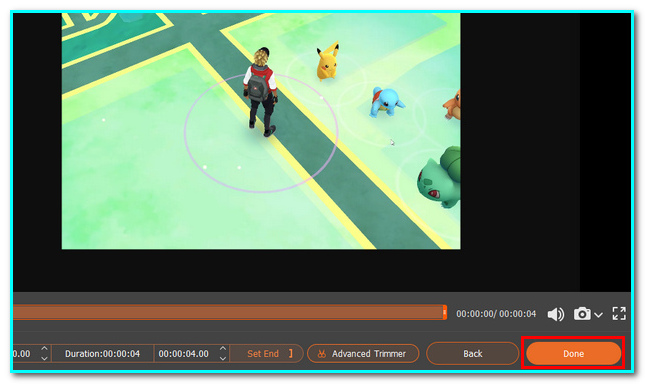This screenshot has width=645, height=384.
Task: Click the Advanced Trimmer label text
Action: point(369,354)
